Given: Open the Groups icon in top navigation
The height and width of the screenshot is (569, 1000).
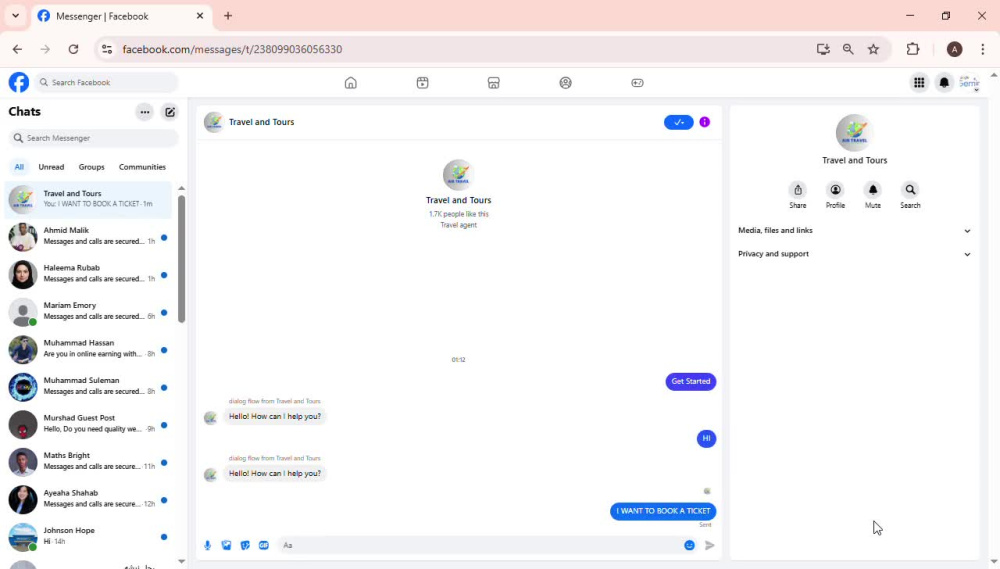Looking at the screenshot, I should click(x=565, y=83).
